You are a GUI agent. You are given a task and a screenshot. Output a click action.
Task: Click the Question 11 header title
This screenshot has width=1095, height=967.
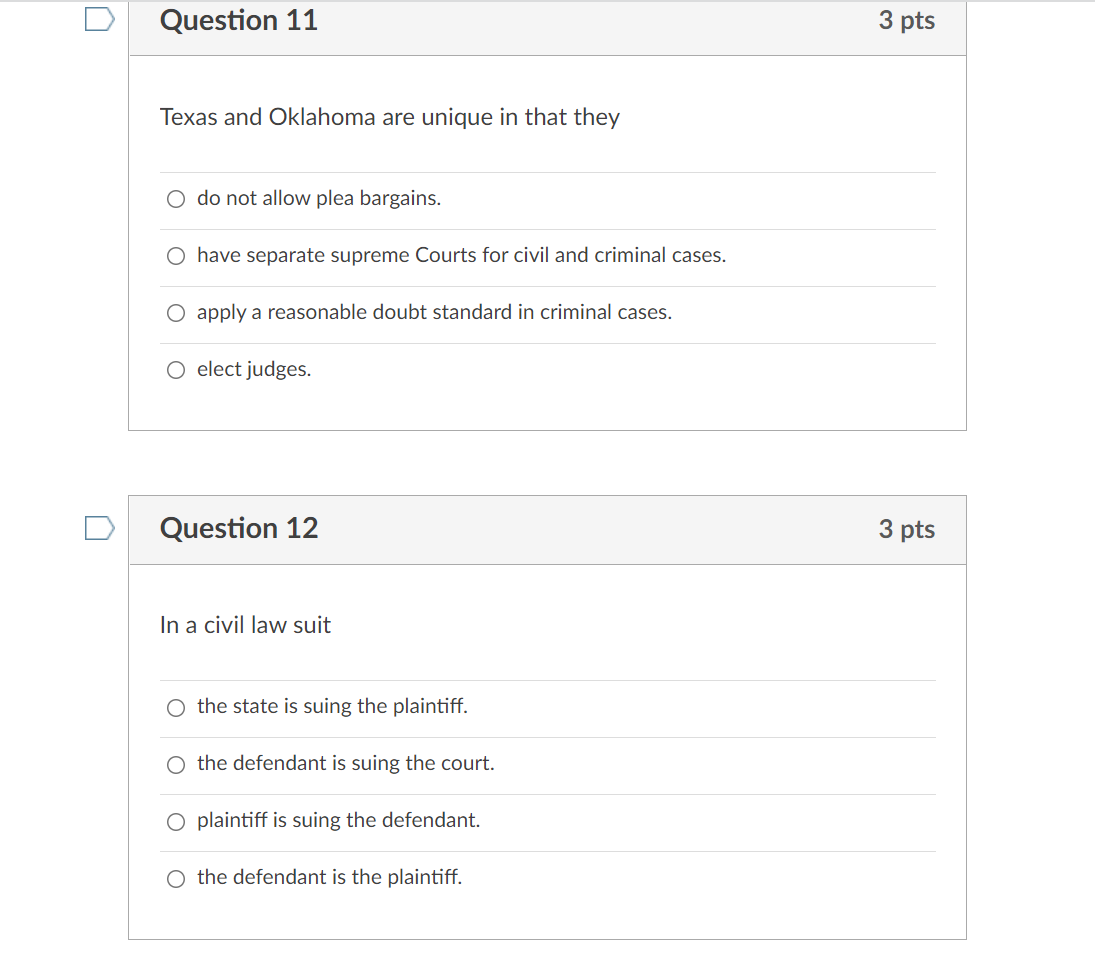(239, 20)
